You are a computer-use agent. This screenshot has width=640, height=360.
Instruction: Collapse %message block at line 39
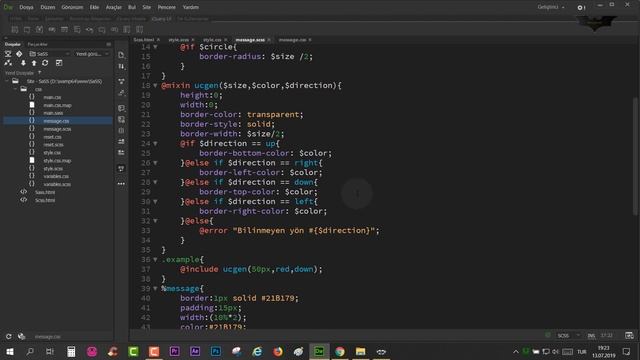156,289
